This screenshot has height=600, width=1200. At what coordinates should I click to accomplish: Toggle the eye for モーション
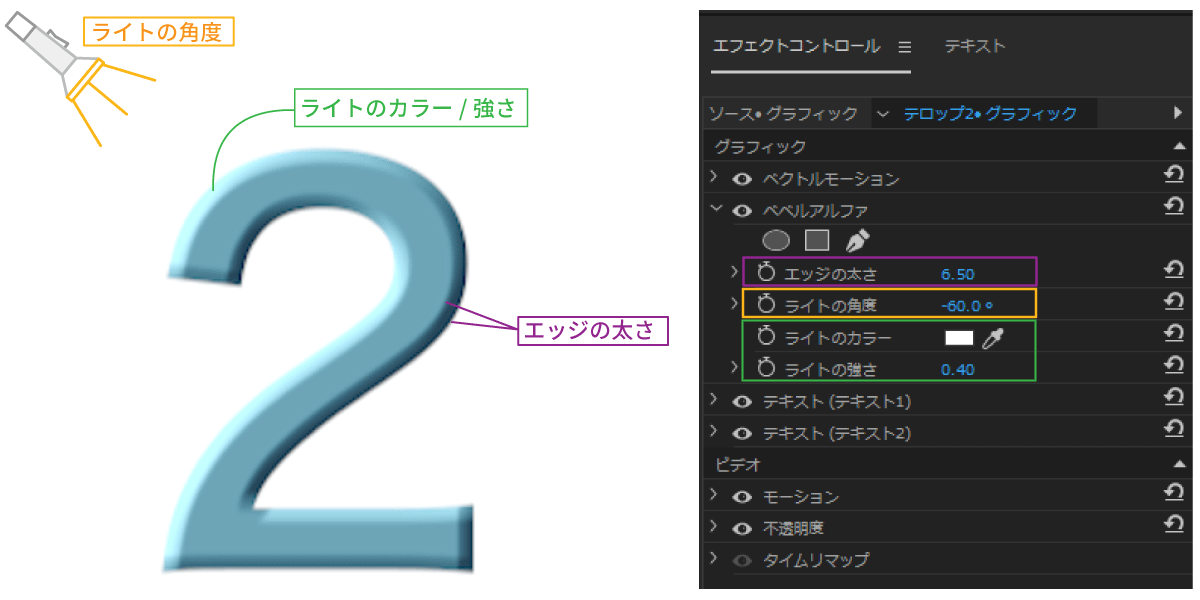tap(742, 497)
